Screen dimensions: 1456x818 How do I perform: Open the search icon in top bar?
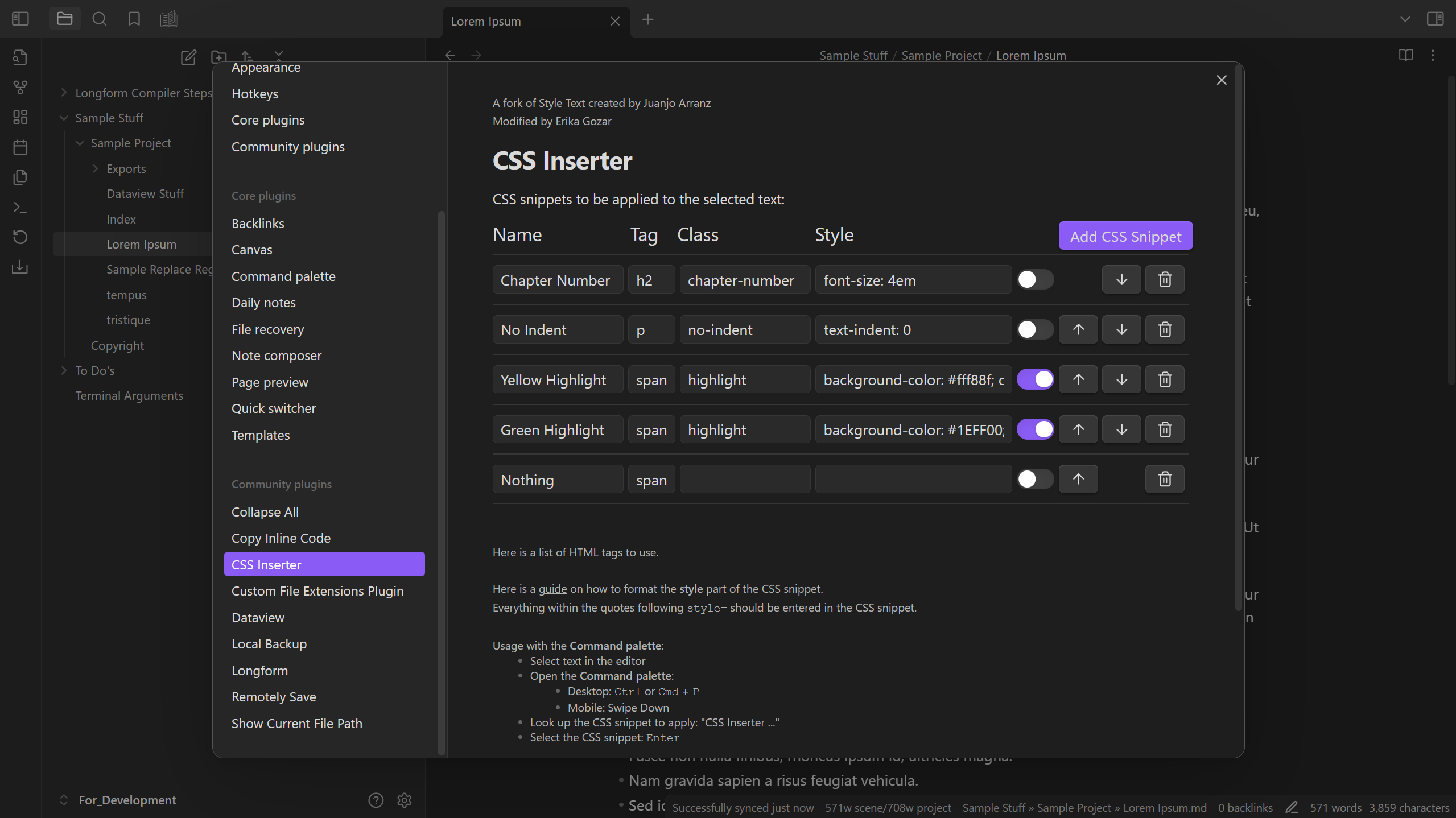(x=99, y=19)
